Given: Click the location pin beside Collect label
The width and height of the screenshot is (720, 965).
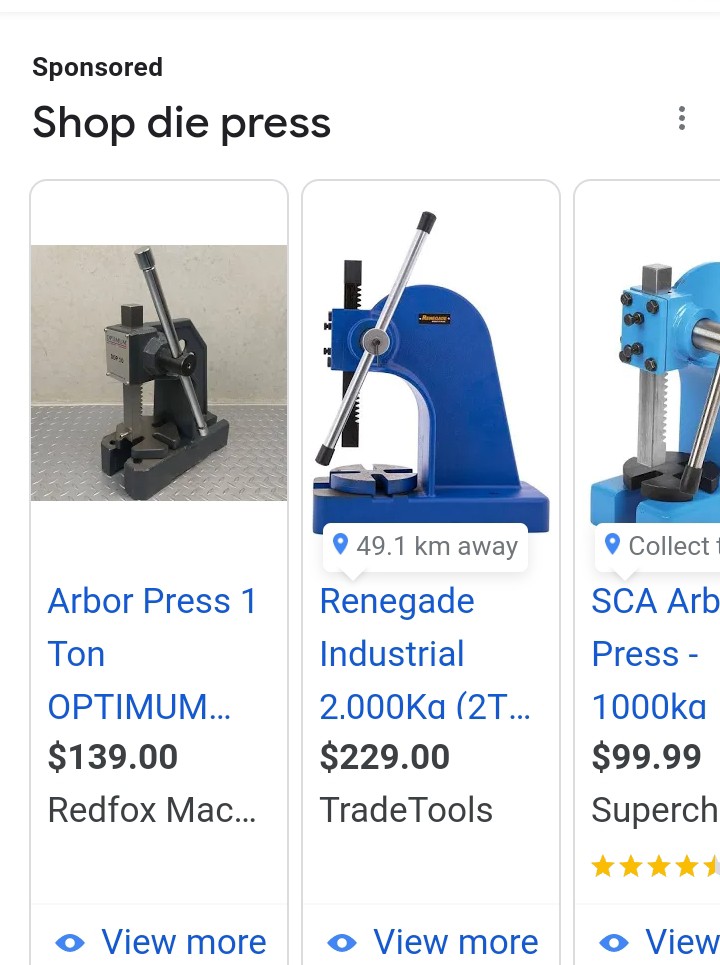Looking at the screenshot, I should point(612,544).
